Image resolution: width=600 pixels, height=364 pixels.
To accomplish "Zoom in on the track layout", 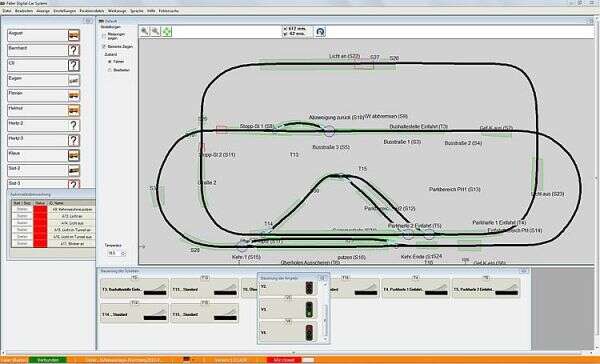I will (145, 31).
